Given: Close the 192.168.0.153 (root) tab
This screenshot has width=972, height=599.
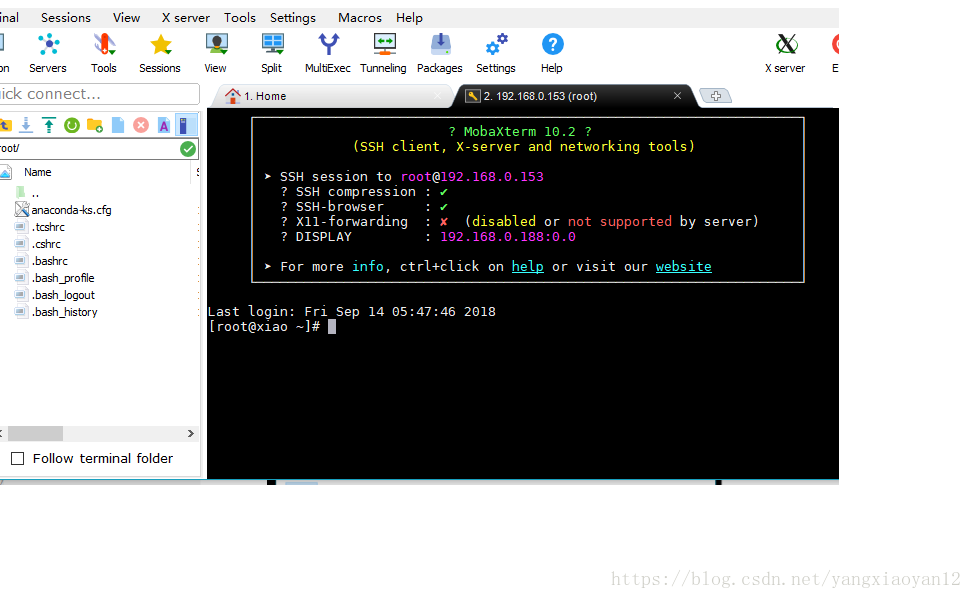Looking at the screenshot, I should (x=678, y=95).
